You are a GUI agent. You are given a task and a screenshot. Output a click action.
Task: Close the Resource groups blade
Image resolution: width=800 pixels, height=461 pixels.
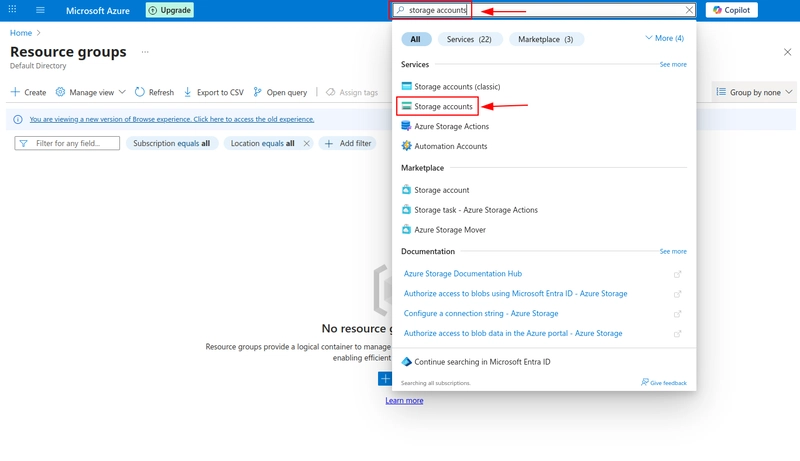tap(787, 52)
